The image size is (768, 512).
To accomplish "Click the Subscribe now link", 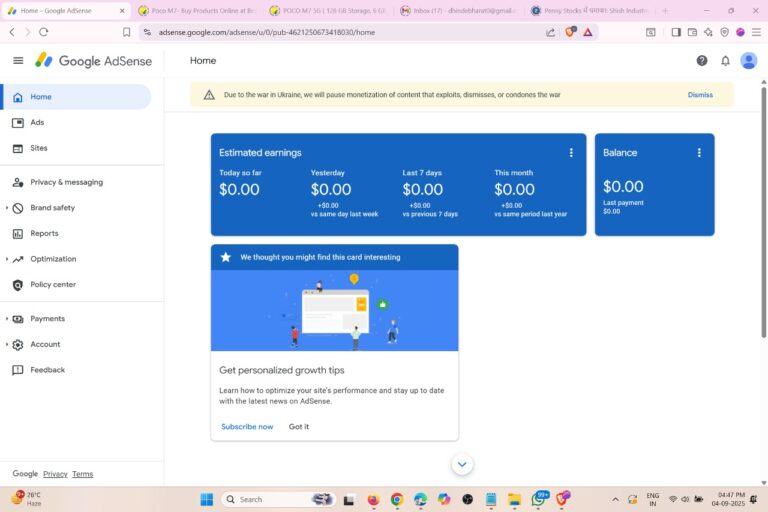I will click(x=247, y=427).
